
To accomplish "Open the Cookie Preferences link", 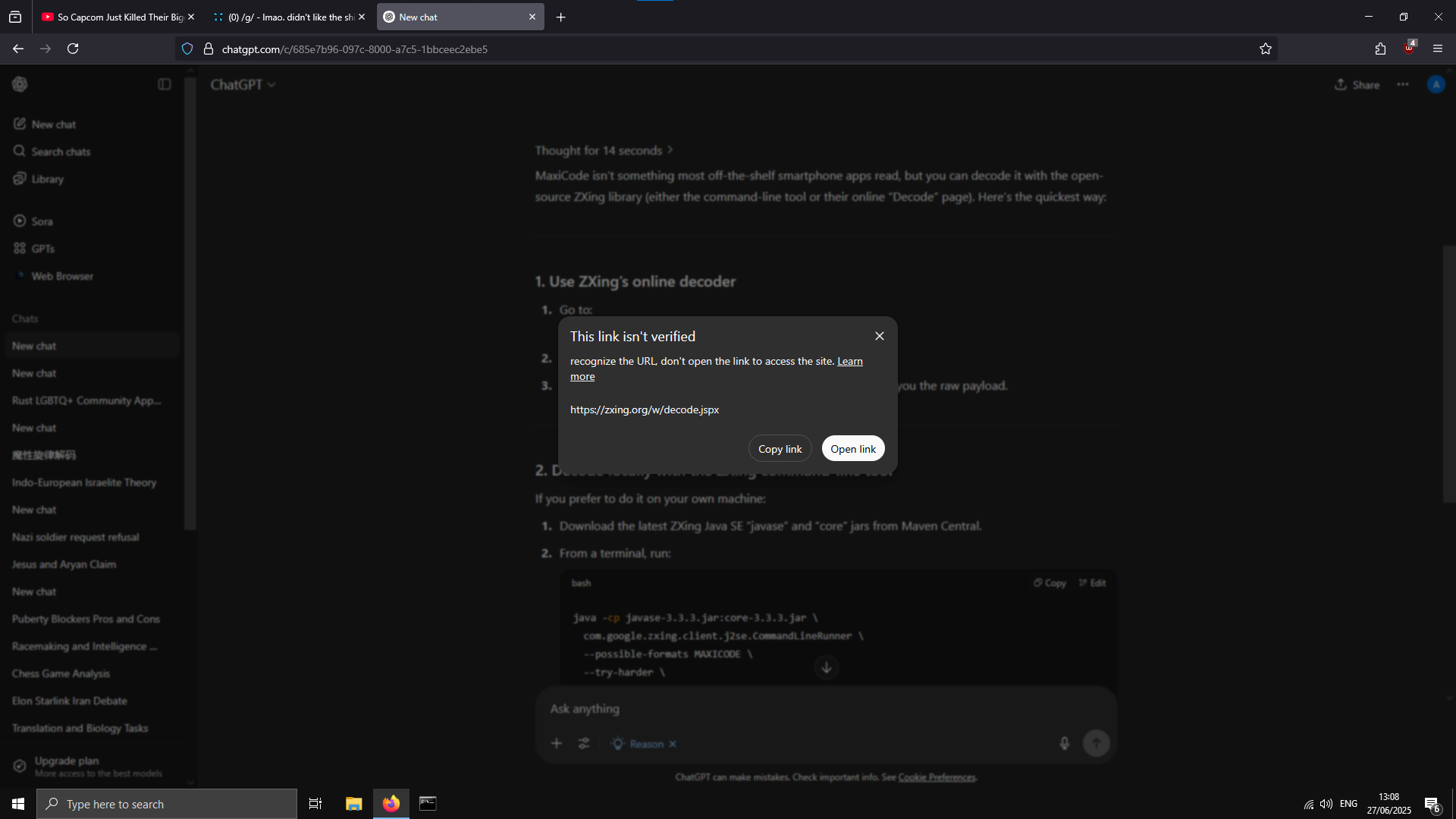I will pyautogui.click(x=937, y=777).
